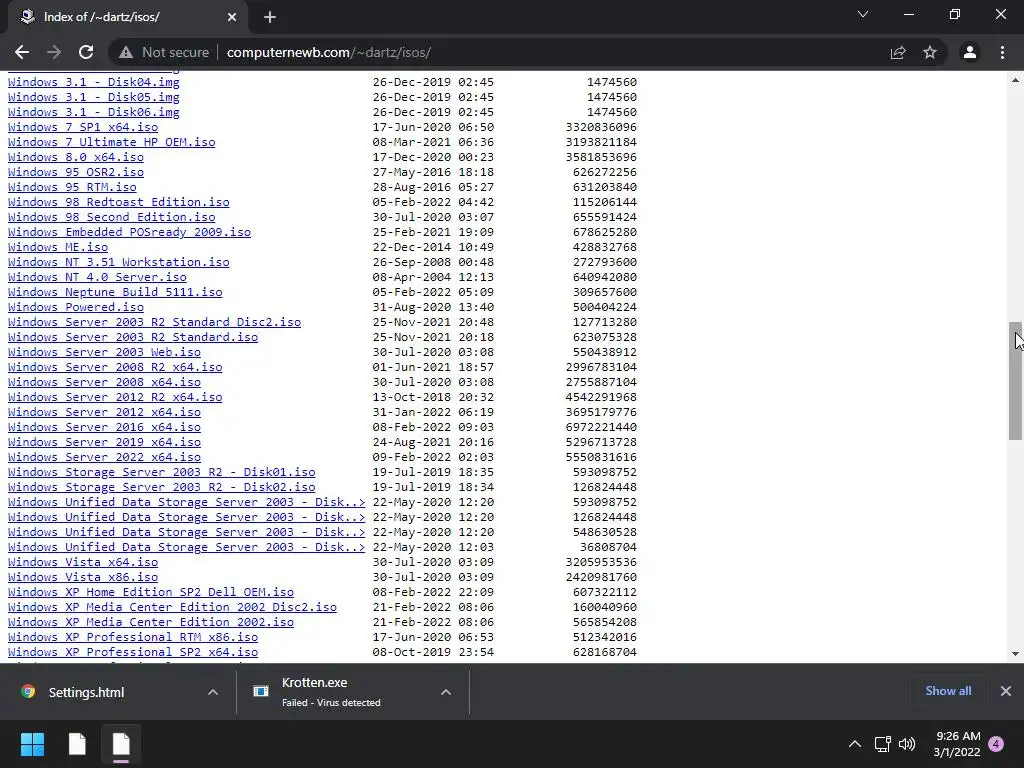Open Windows XP Media Center Edition 2002 Disc2.iso
Viewport: 1024px width, 768px height.
pyautogui.click(x=172, y=608)
